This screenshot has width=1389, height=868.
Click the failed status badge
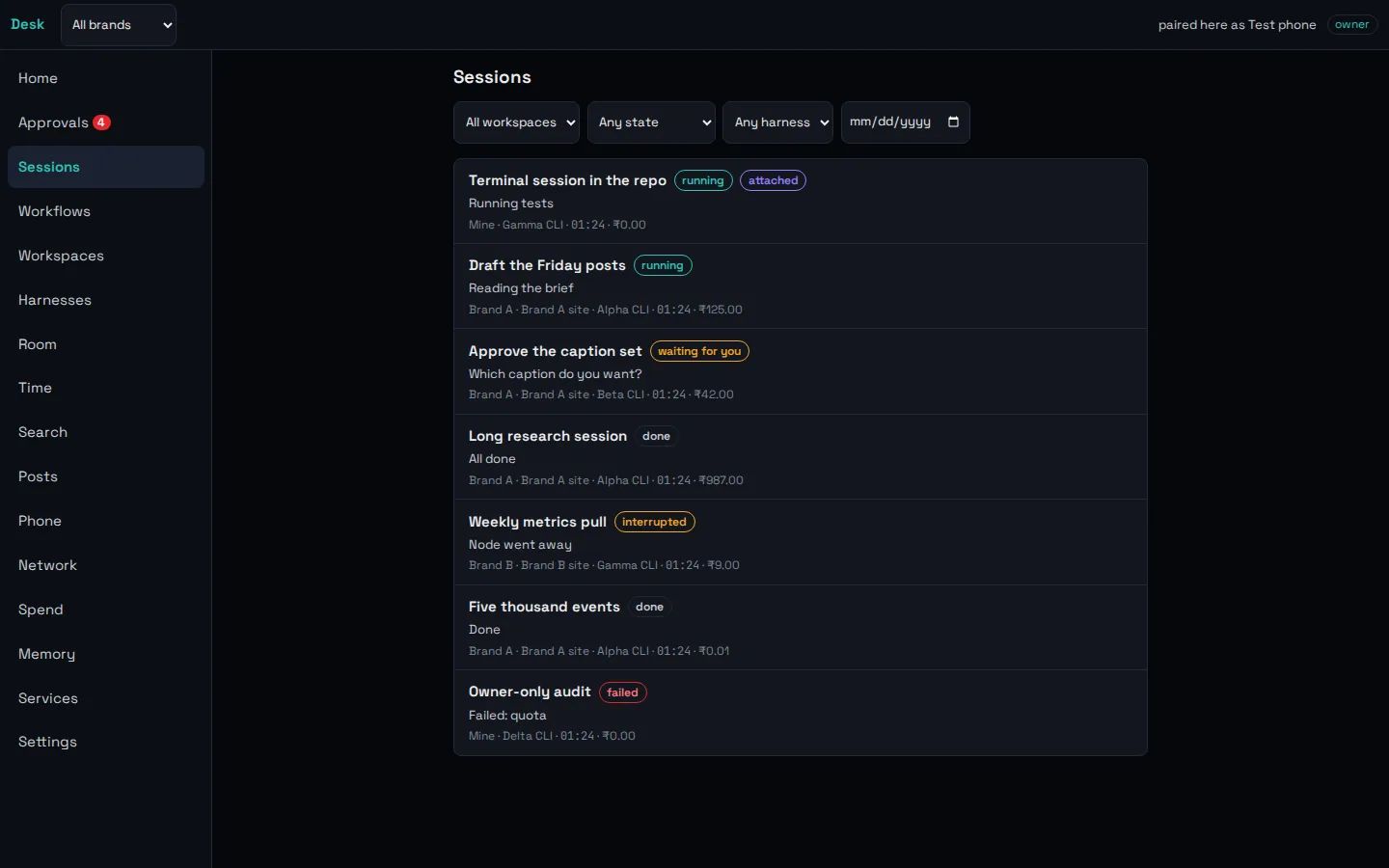622,692
